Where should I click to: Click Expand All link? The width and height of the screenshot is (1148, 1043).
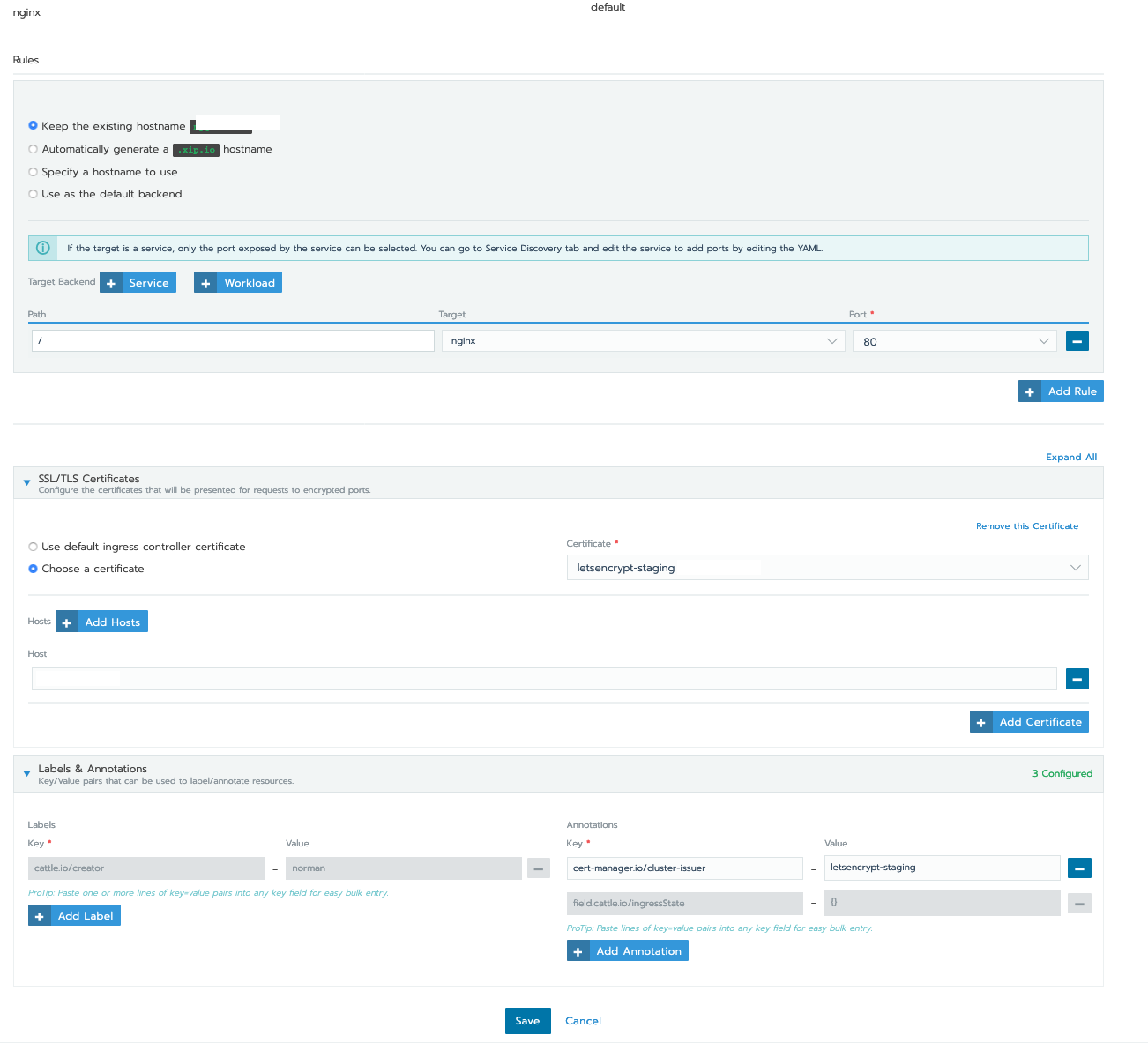[1071, 457]
